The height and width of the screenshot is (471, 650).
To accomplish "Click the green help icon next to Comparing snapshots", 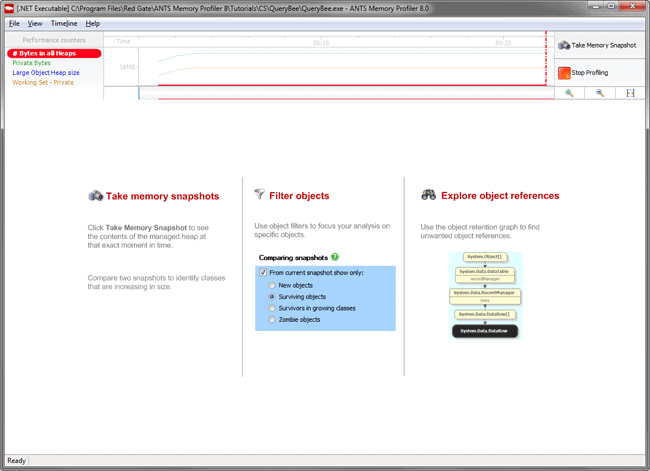I will (x=335, y=258).
